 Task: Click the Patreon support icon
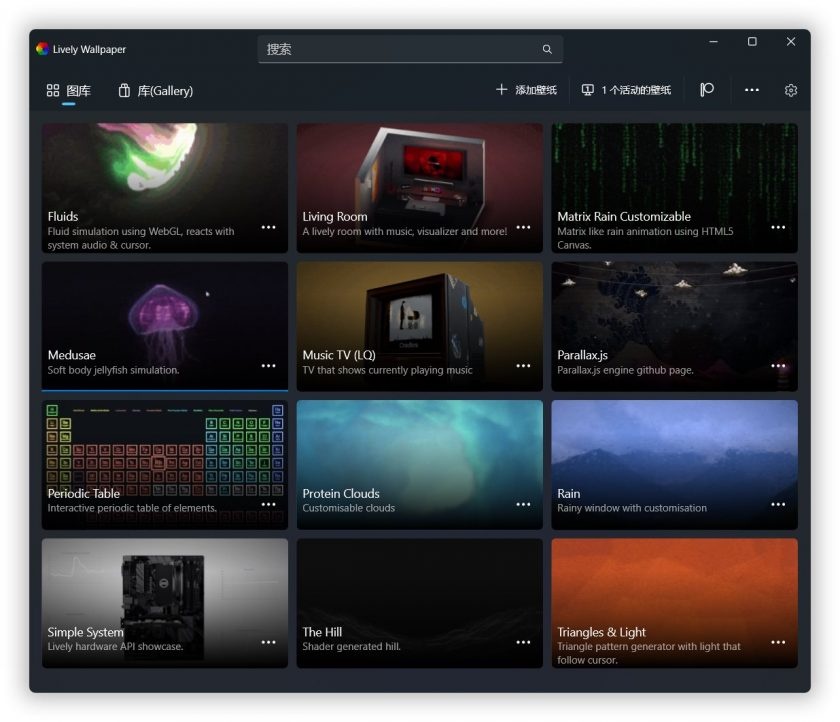(x=707, y=90)
